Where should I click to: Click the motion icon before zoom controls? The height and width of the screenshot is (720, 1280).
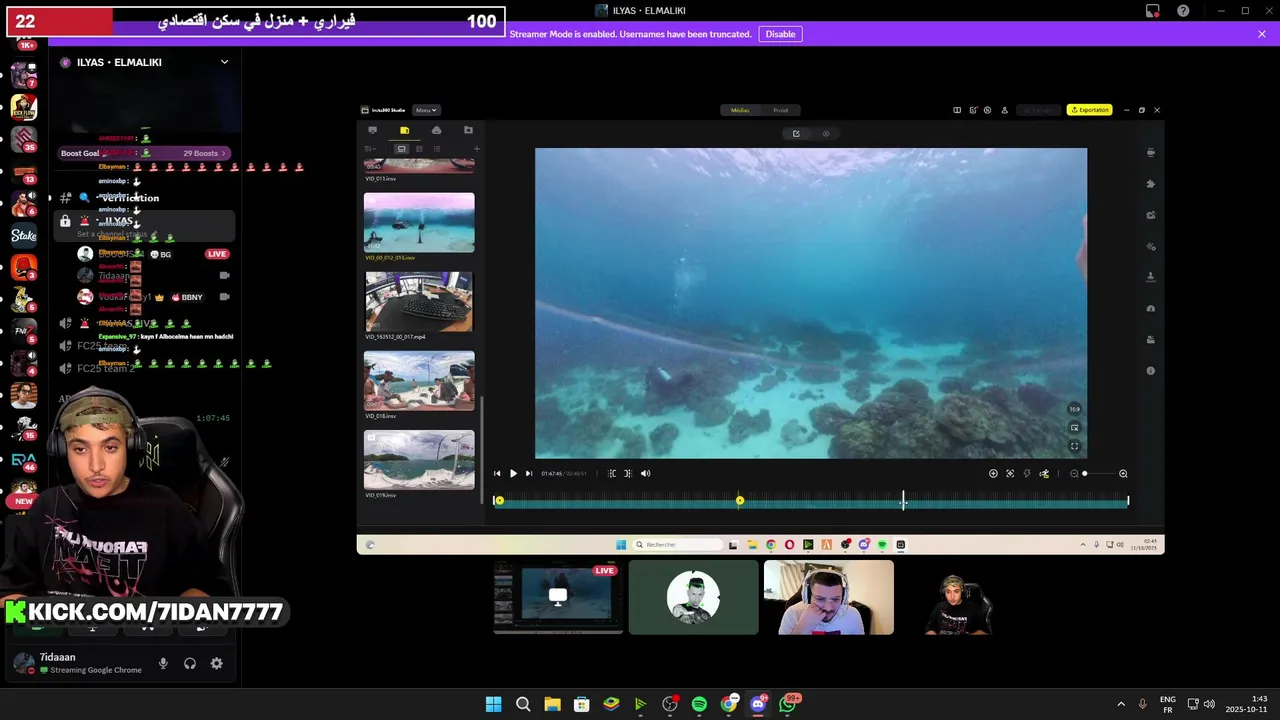coord(1044,474)
